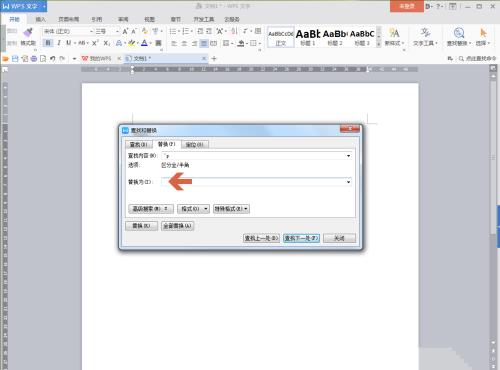This screenshot has width=500, height=370.
Task: Toggle Italic formatting in the ribbon
Action: point(59,43)
